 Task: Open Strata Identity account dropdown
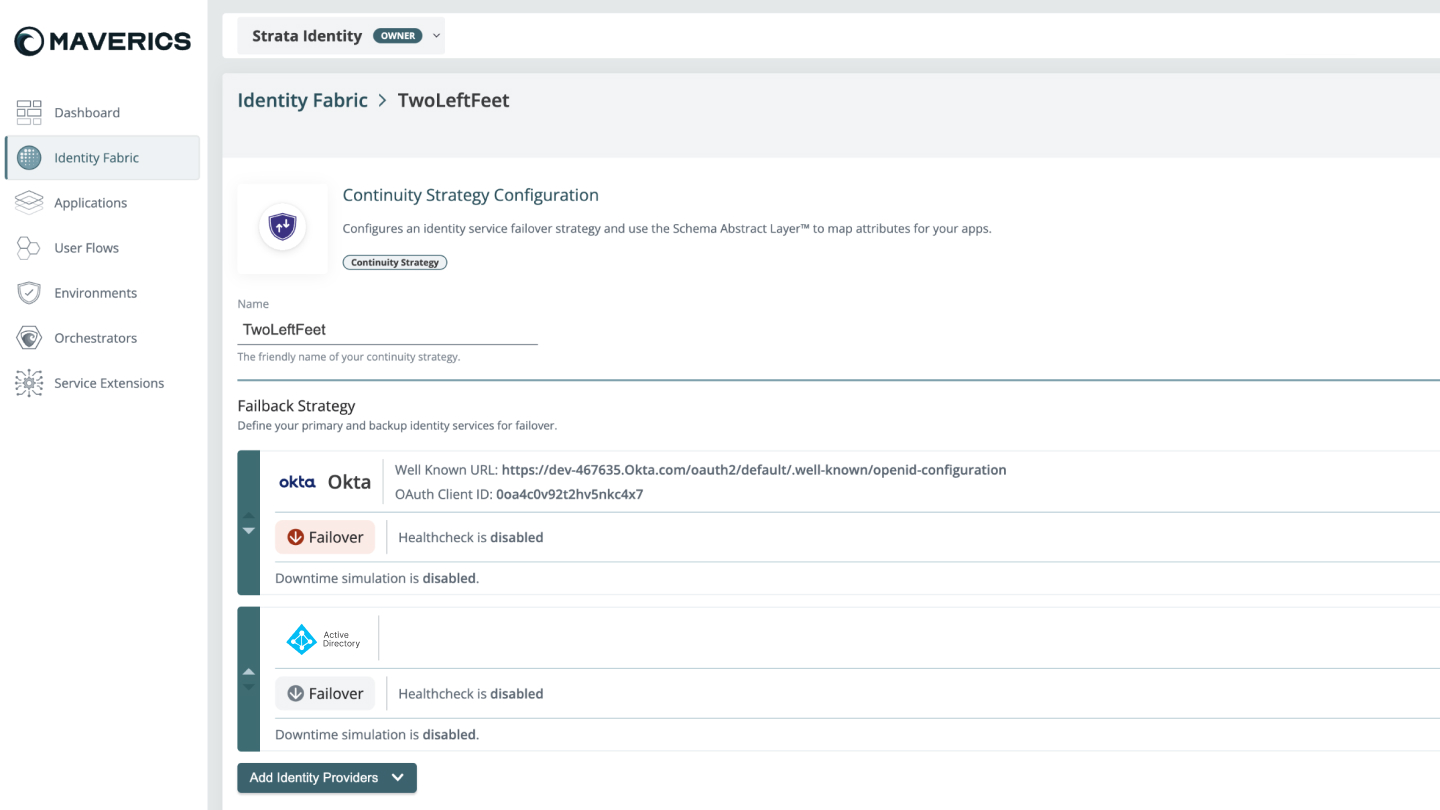341,36
